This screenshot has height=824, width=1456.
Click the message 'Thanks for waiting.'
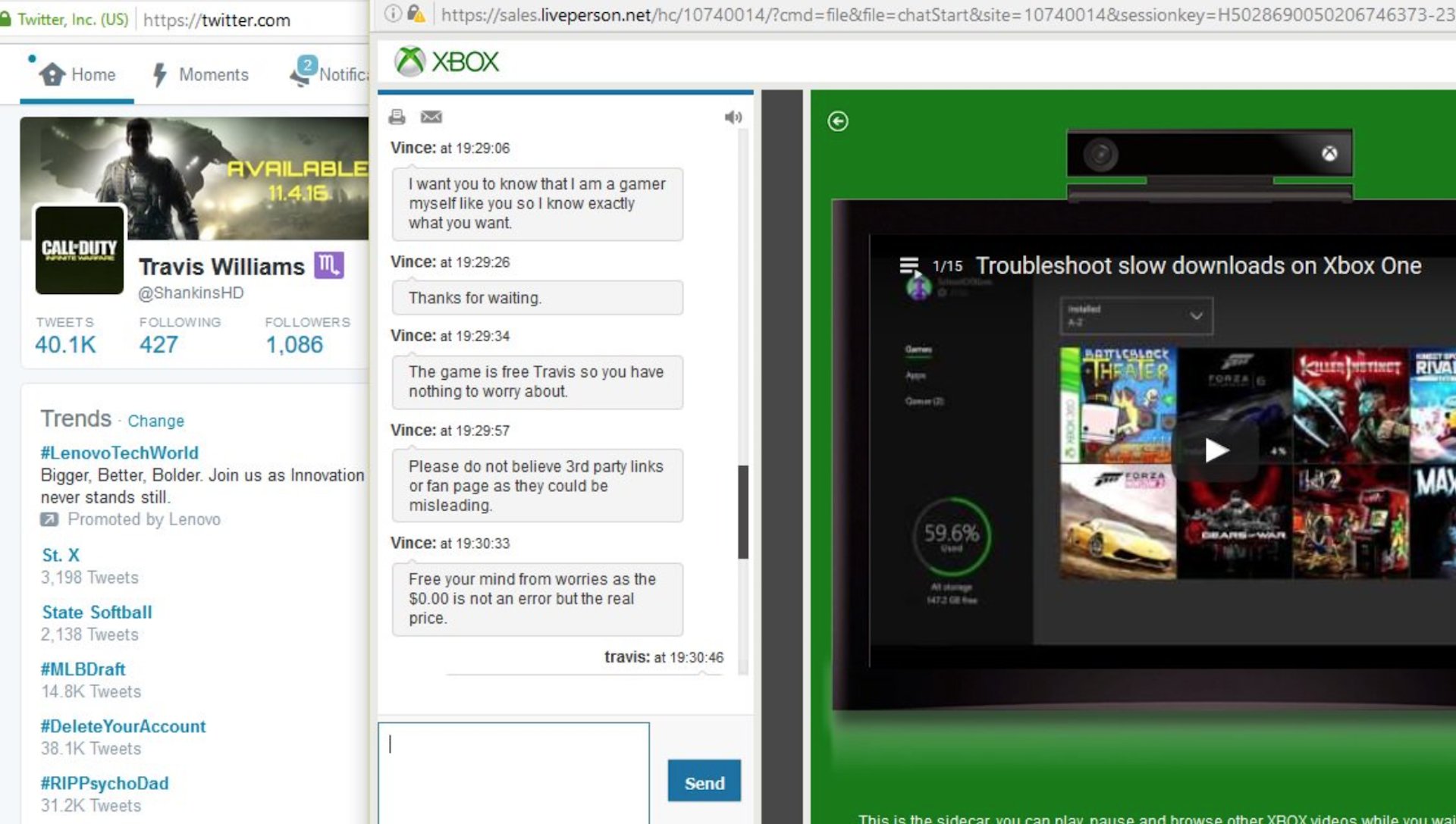(537, 298)
